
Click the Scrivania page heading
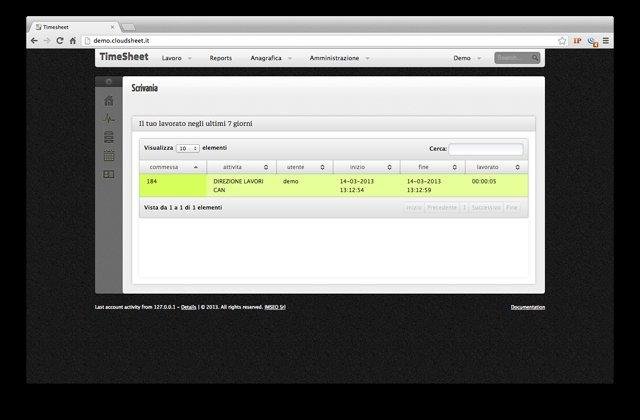[144, 88]
